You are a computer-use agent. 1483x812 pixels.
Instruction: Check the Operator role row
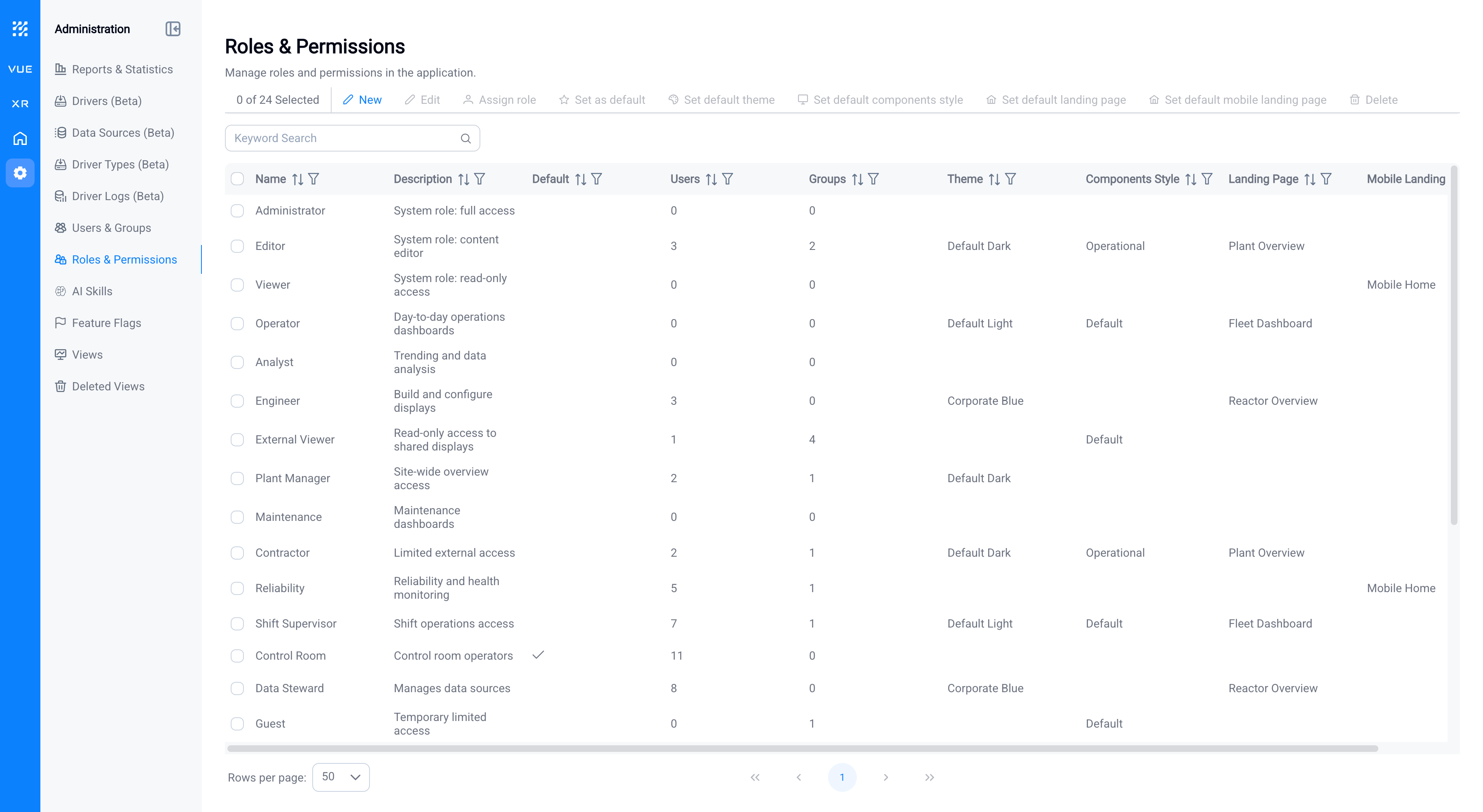[x=237, y=323]
